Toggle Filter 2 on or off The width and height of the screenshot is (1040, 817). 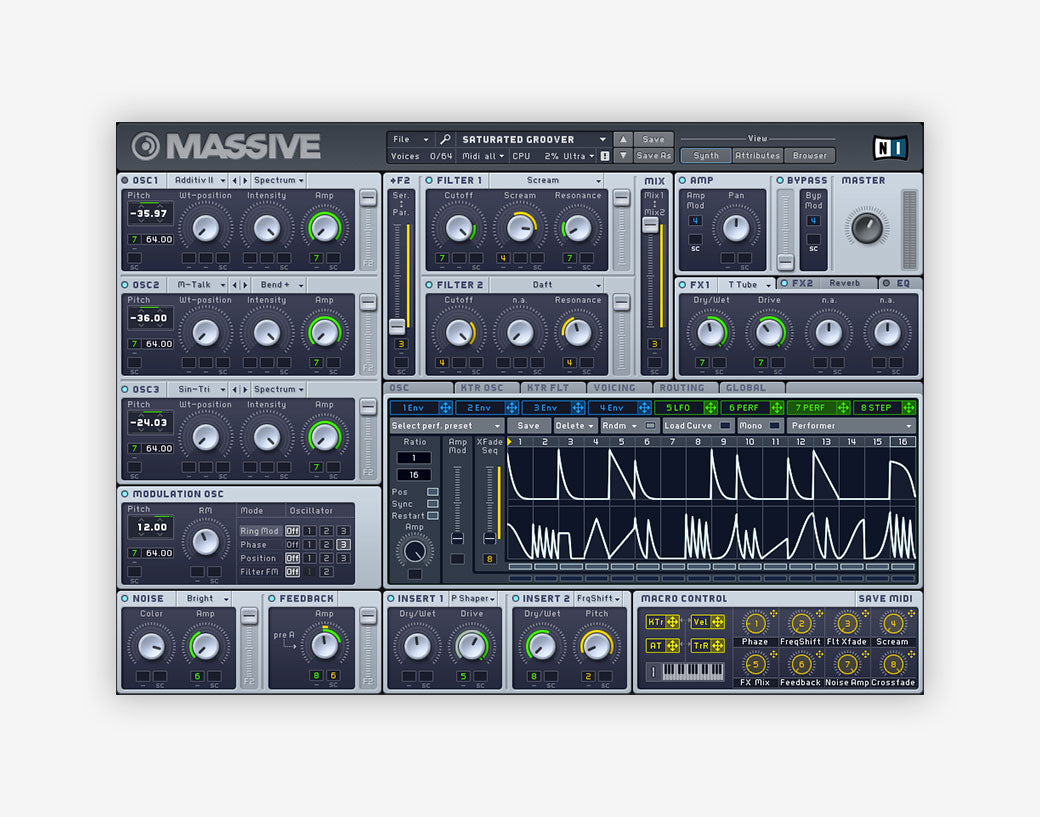pos(429,284)
